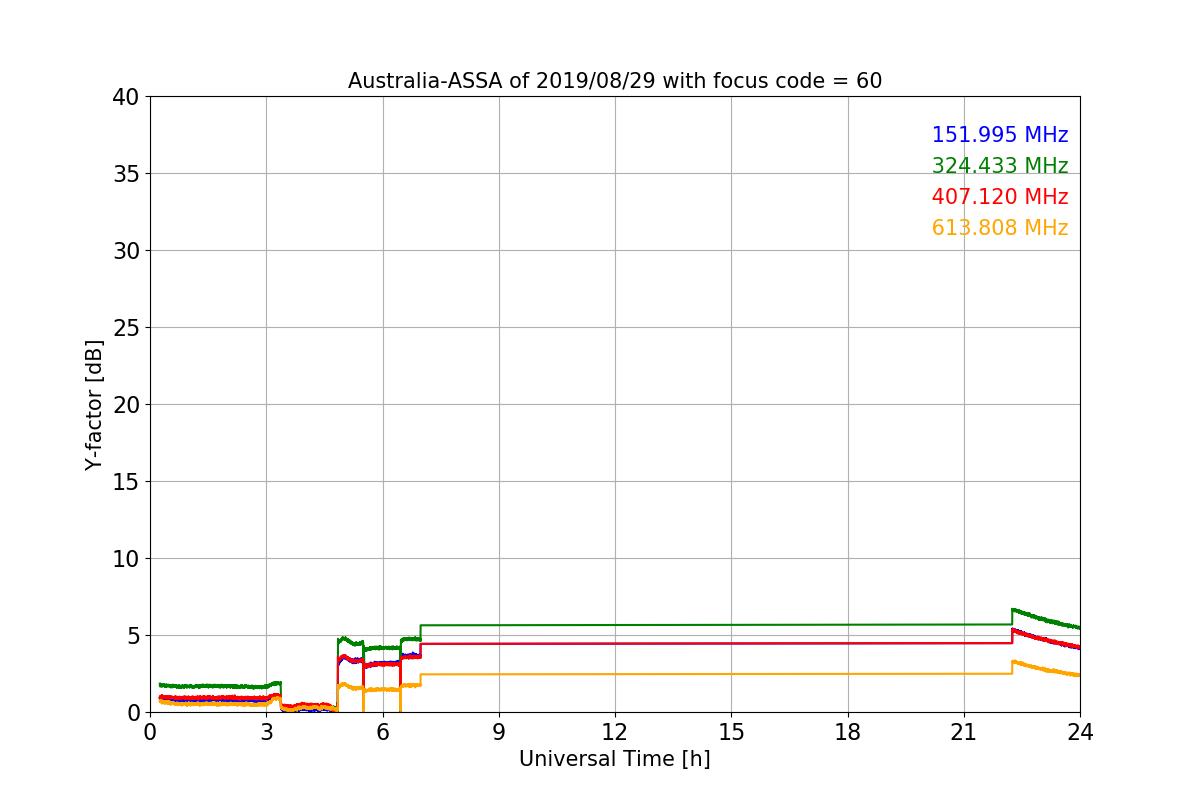
Task: Click the y-axis tick label 35
Action: click(x=126, y=174)
